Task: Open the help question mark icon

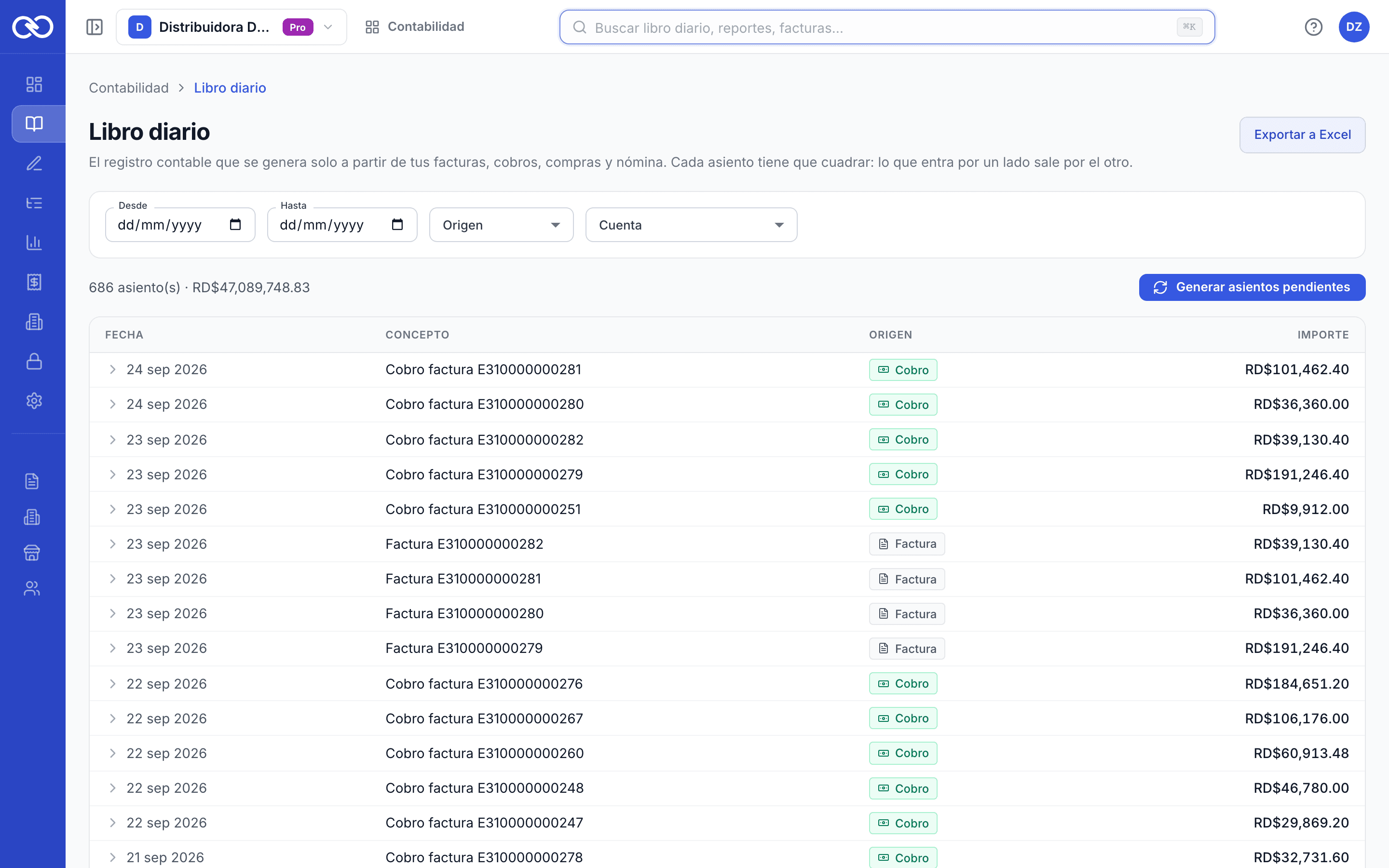Action: pyautogui.click(x=1313, y=27)
